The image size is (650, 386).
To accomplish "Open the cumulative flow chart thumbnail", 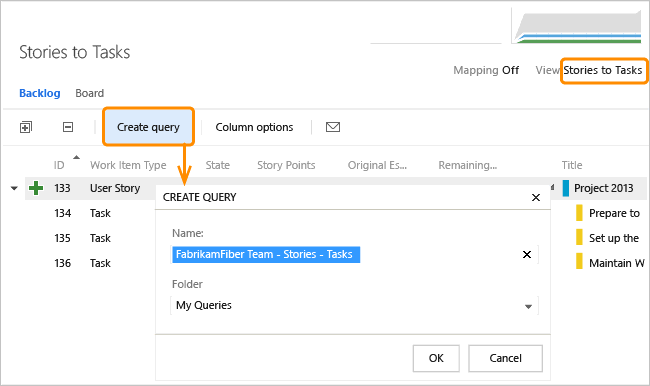I will 577,26.
